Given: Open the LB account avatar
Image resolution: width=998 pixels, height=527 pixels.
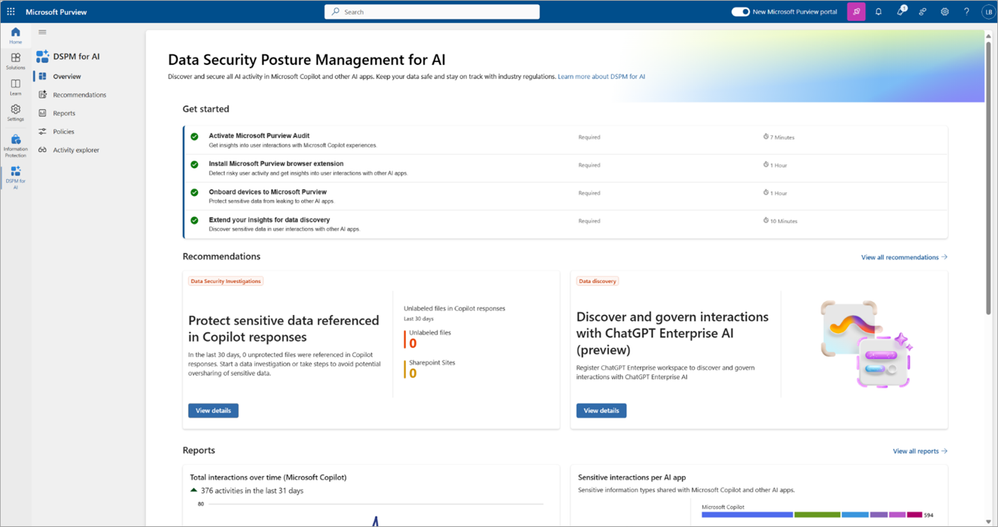Looking at the screenshot, I should point(988,11).
